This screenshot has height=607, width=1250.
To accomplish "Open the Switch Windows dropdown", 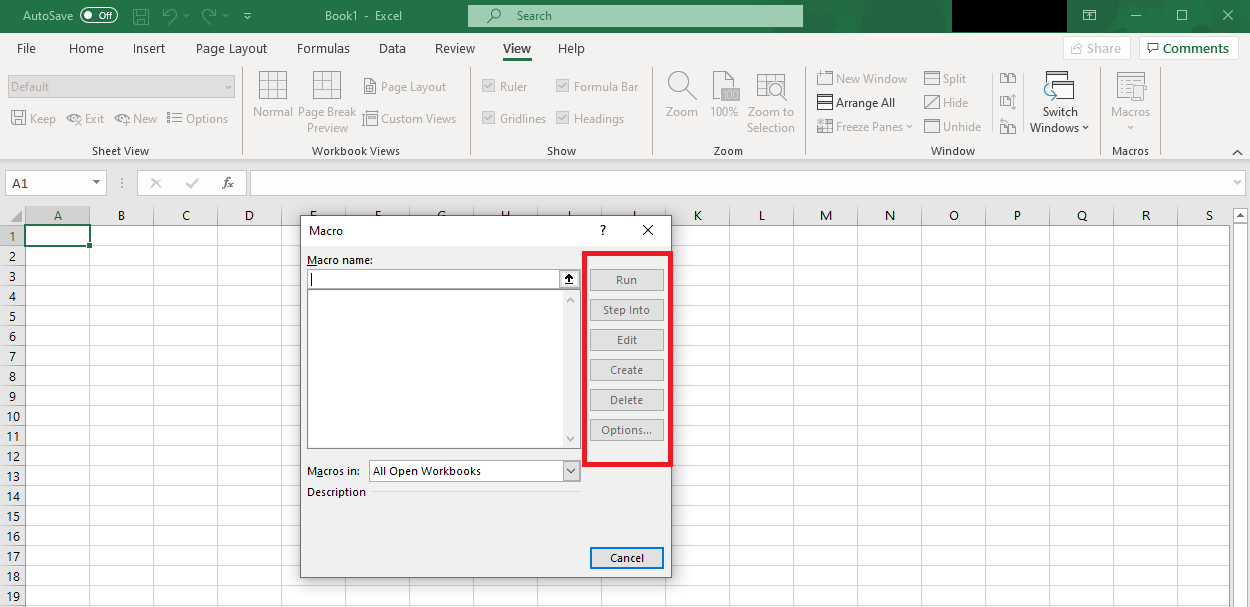I will pyautogui.click(x=1060, y=102).
